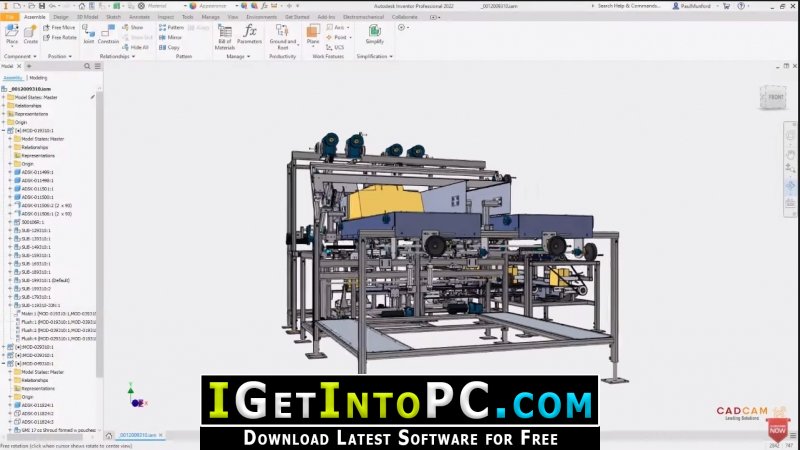Viewport: 800px width, 450px height.
Task: Open the View ribbon tab
Action: [233, 17]
